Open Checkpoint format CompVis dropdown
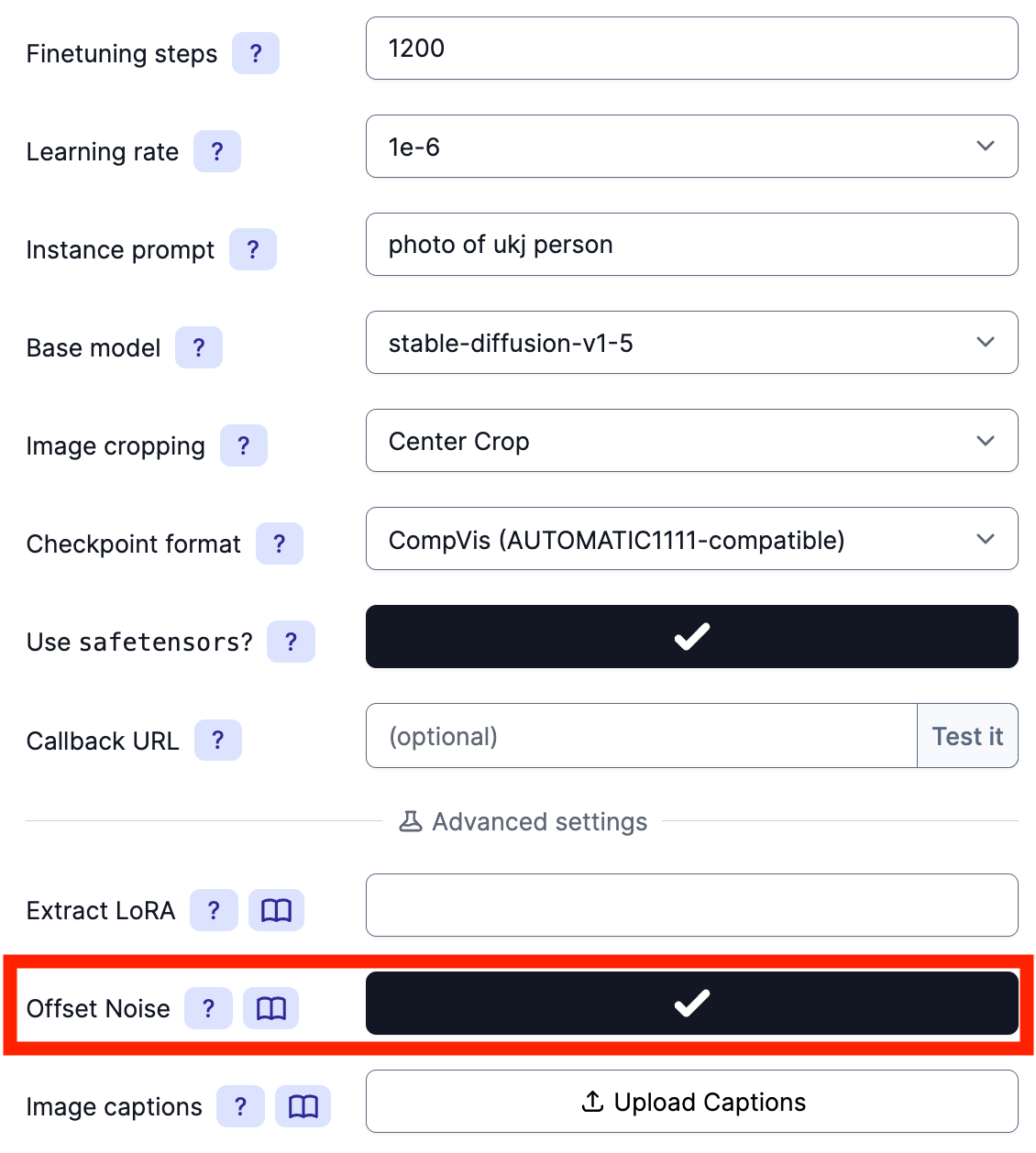 click(691, 539)
